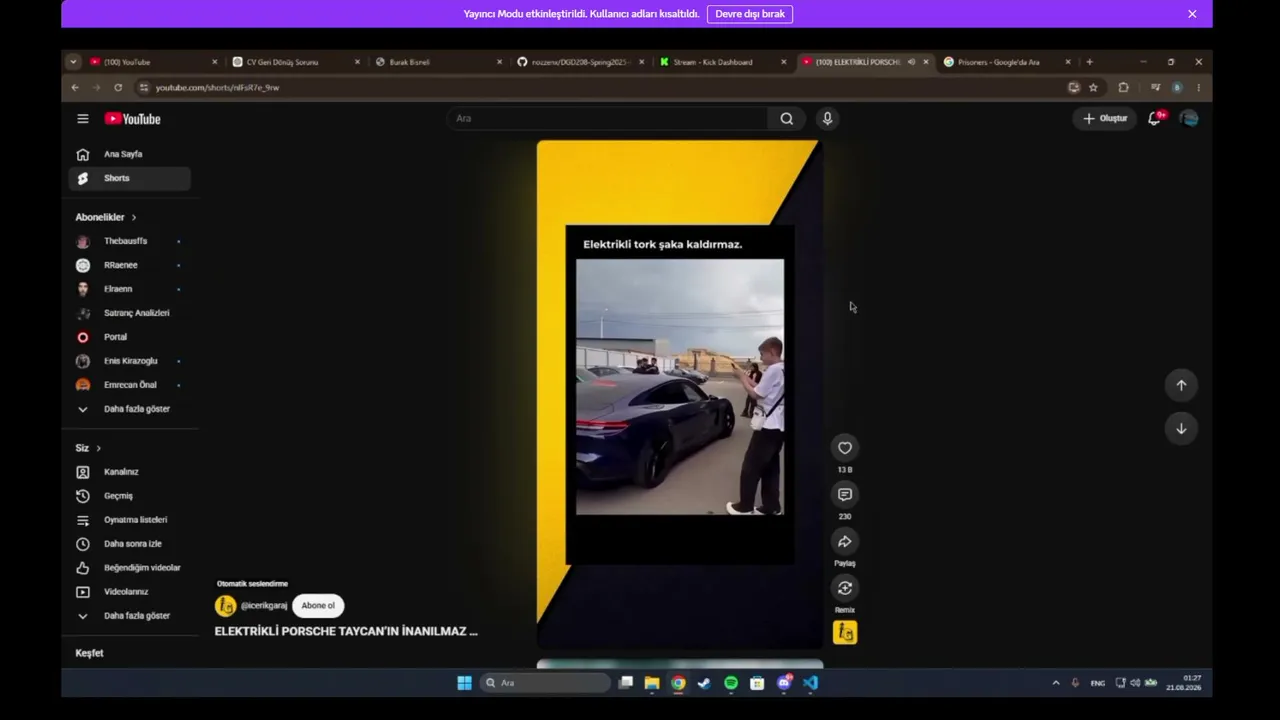
Task: Open Portal subscription channel
Action: point(130,337)
